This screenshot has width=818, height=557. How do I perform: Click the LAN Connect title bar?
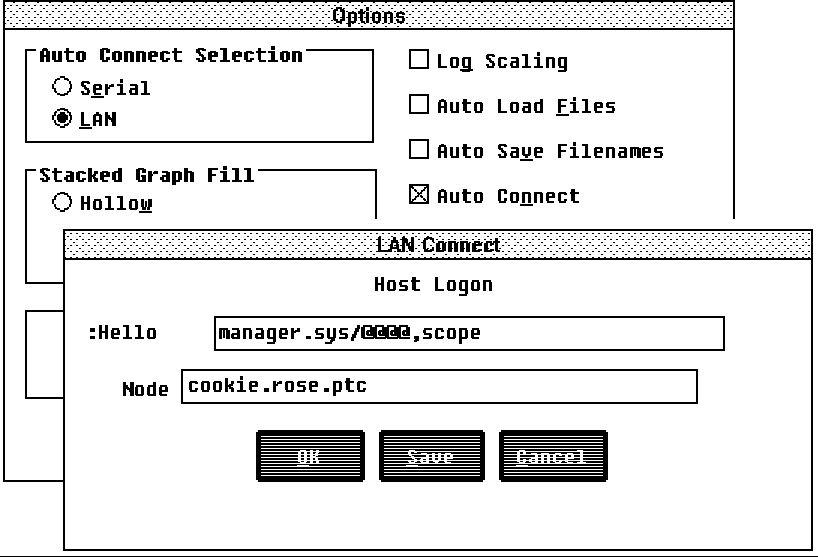point(438,244)
